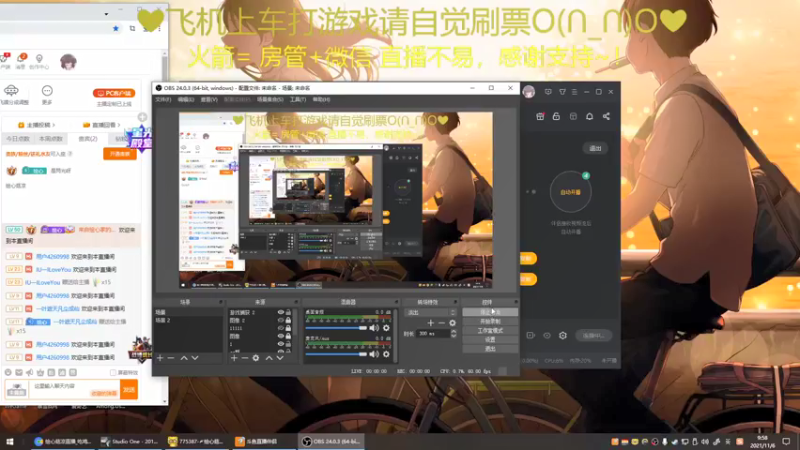Open the 场景集合(S) menu in OBS
Viewport: 800px width, 450px height.
pyautogui.click(x=270, y=99)
